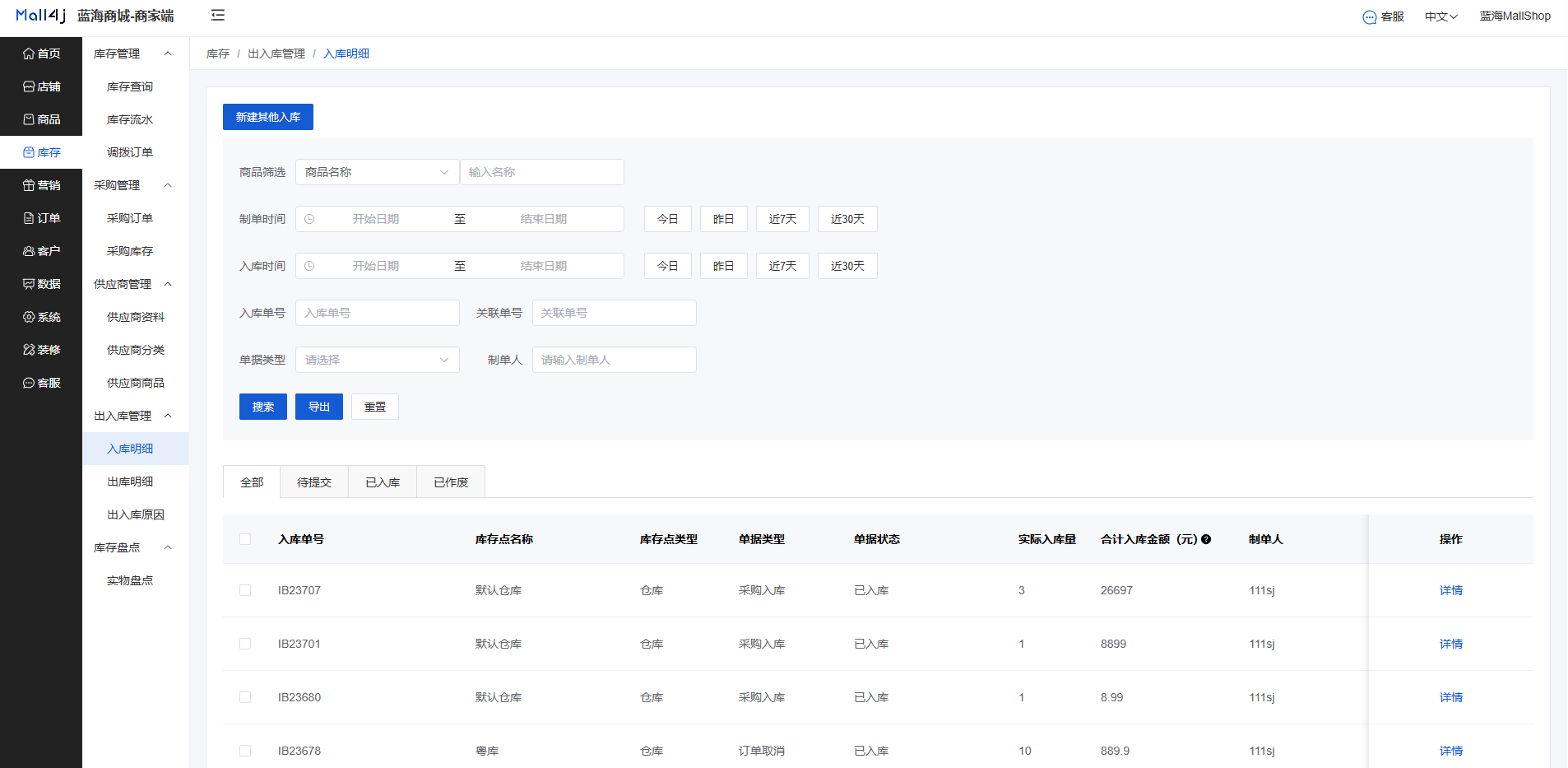This screenshot has height=768, width=1568.
Task: Open 订单 orders section in sidebar
Action: pyautogui.click(x=41, y=218)
